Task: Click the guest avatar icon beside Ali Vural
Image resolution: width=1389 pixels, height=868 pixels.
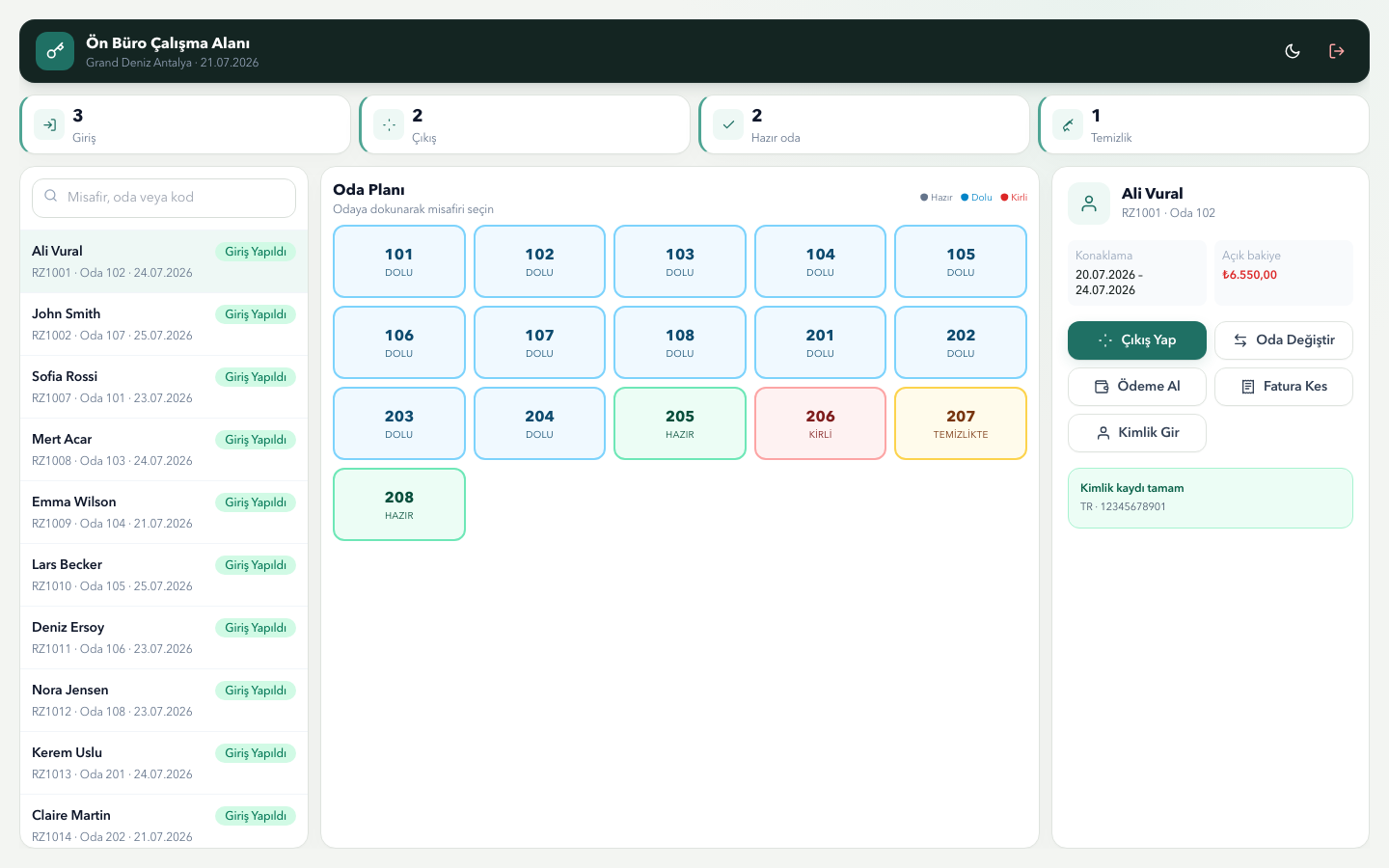Action: pos(1089,203)
